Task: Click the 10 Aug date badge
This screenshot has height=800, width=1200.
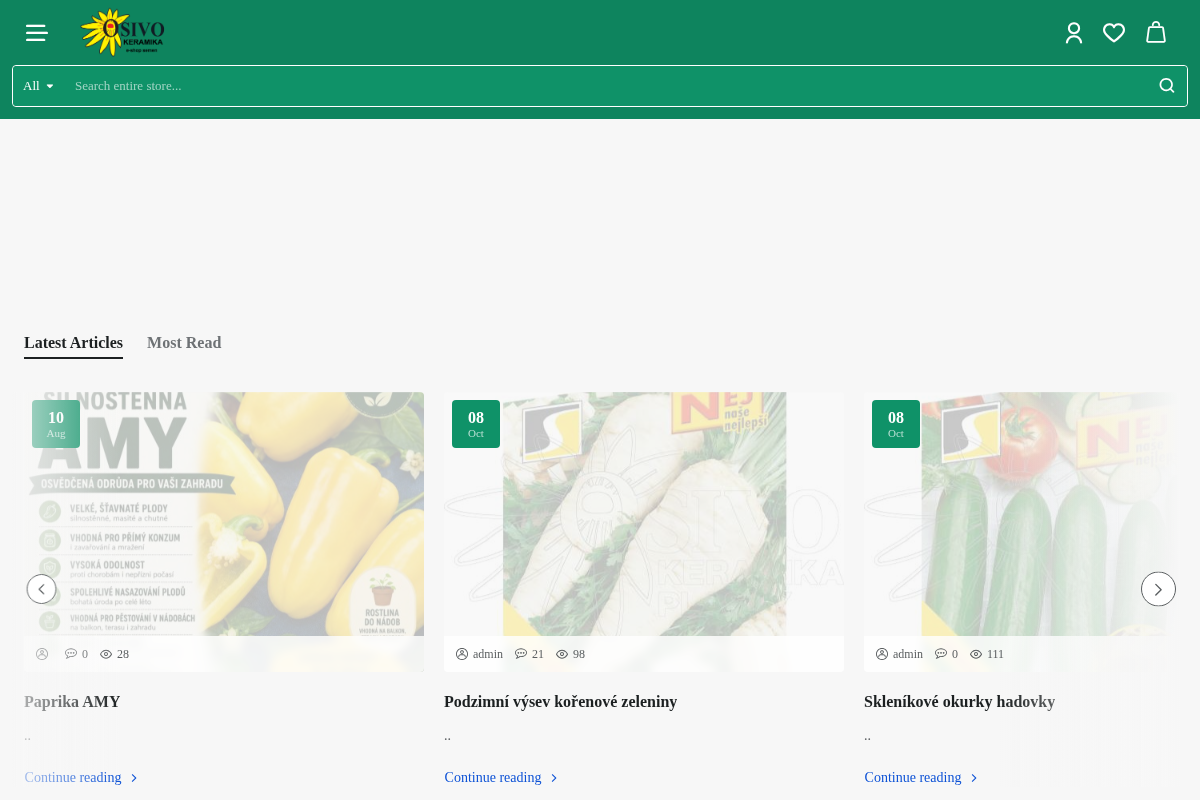Action: [x=56, y=424]
